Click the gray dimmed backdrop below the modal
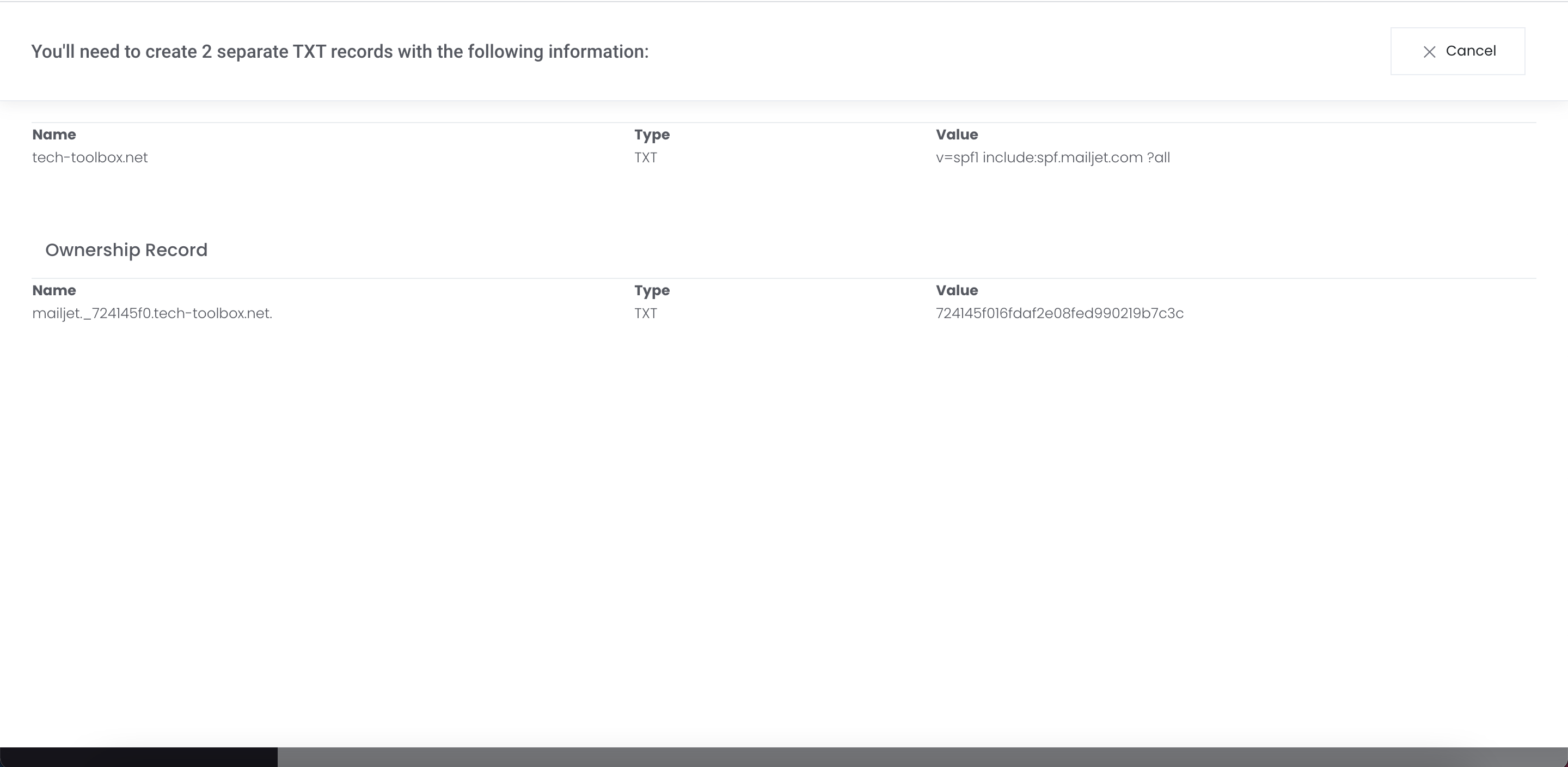This screenshot has height=767, width=1568. click(x=913, y=757)
